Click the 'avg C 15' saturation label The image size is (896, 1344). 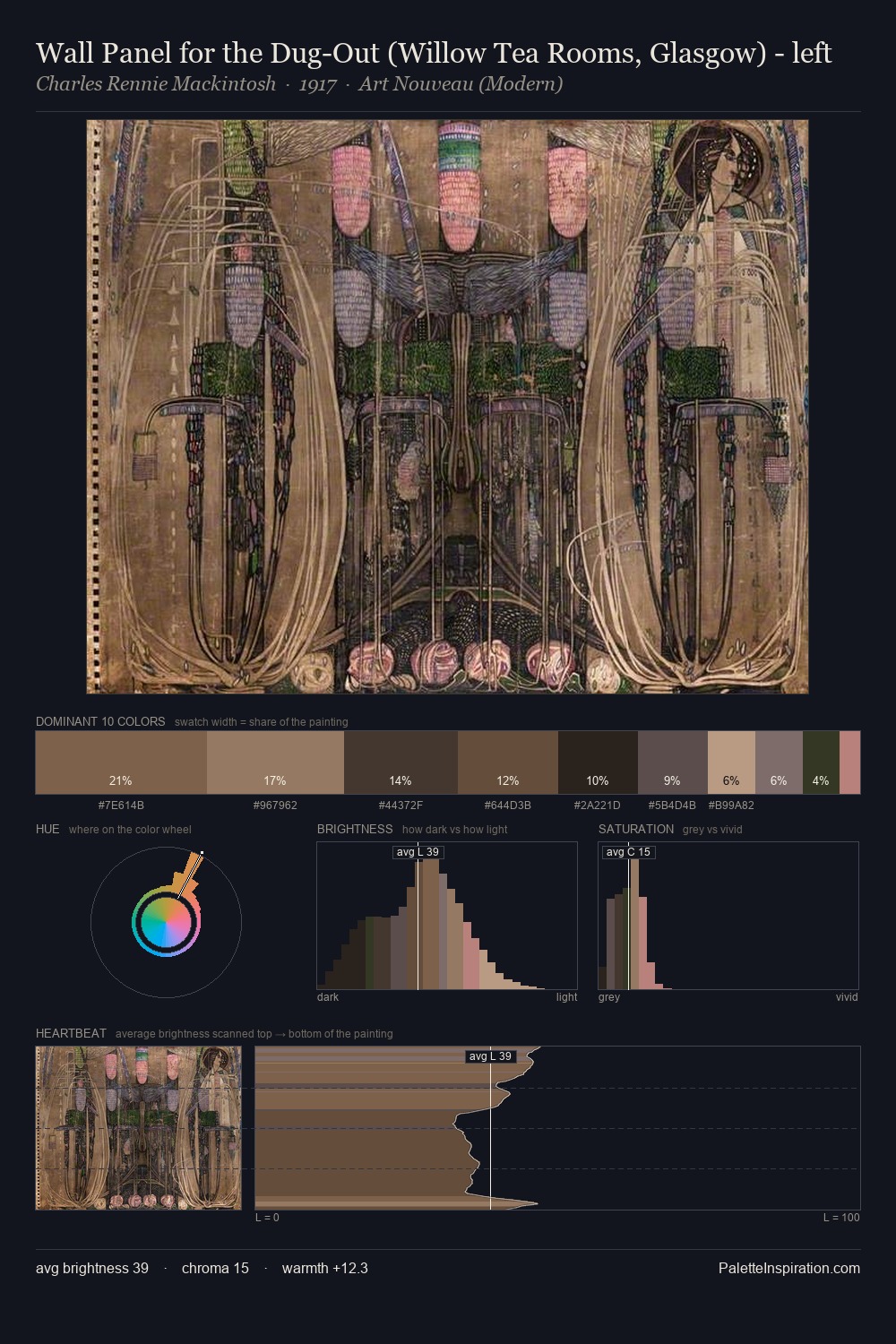pyautogui.click(x=628, y=852)
